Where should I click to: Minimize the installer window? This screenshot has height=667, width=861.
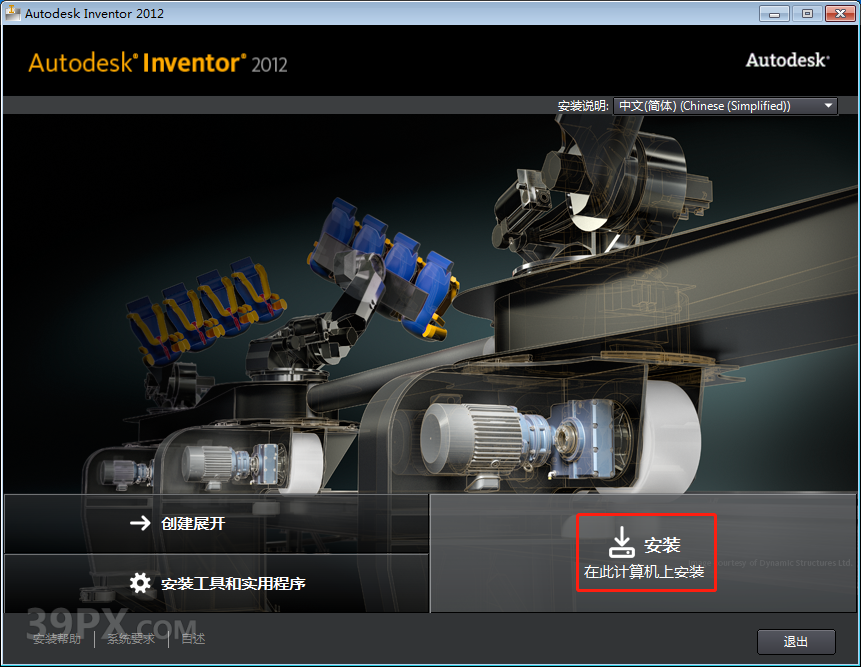(773, 13)
